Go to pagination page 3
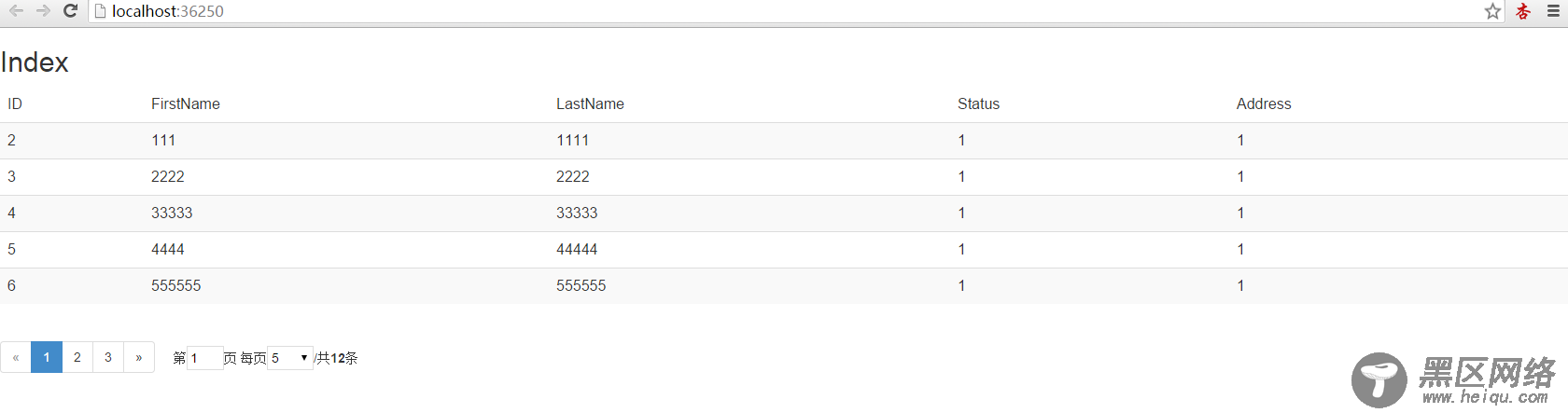This screenshot has height=413, width=1568. (x=108, y=357)
